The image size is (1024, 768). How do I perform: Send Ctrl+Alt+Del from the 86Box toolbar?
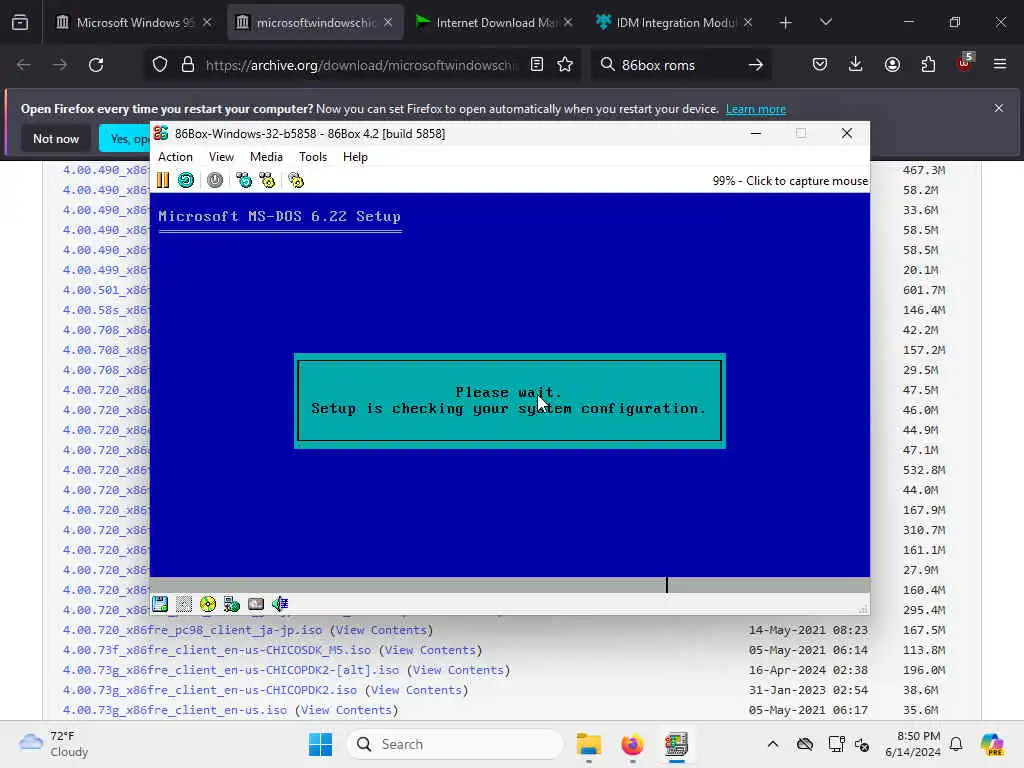244,180
